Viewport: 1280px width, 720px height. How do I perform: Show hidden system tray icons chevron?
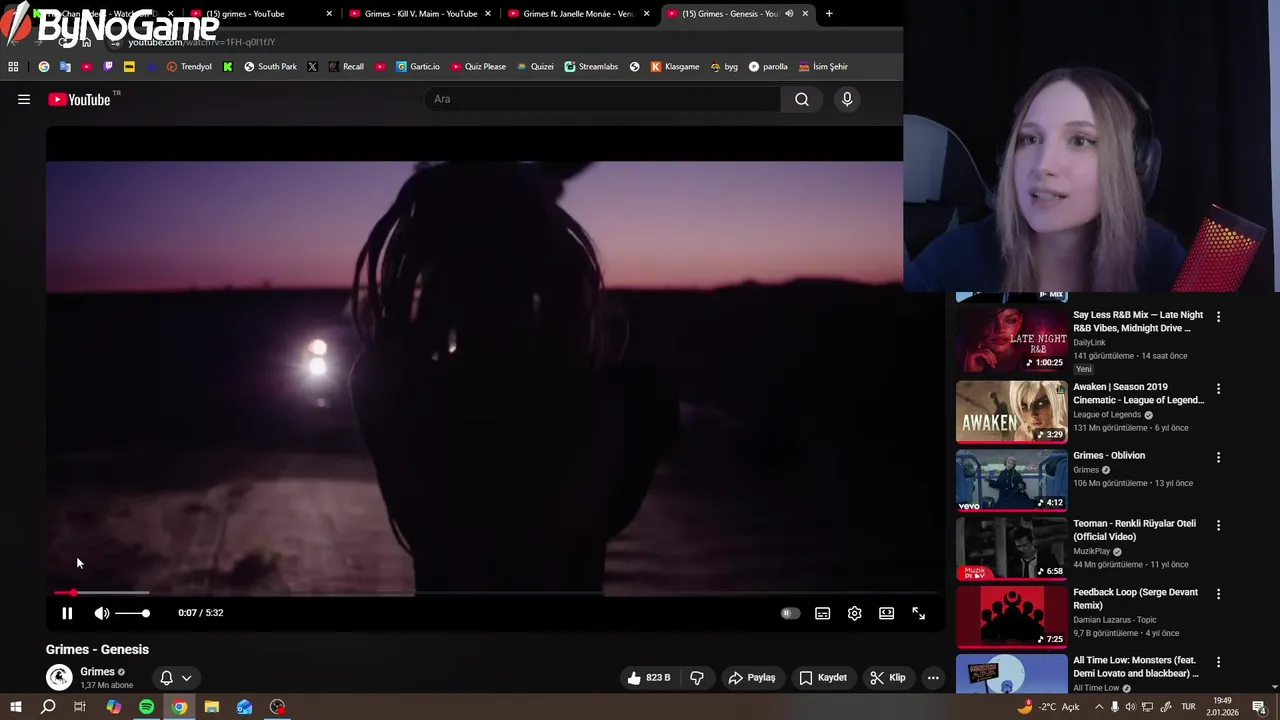(x=1099, y=707)
